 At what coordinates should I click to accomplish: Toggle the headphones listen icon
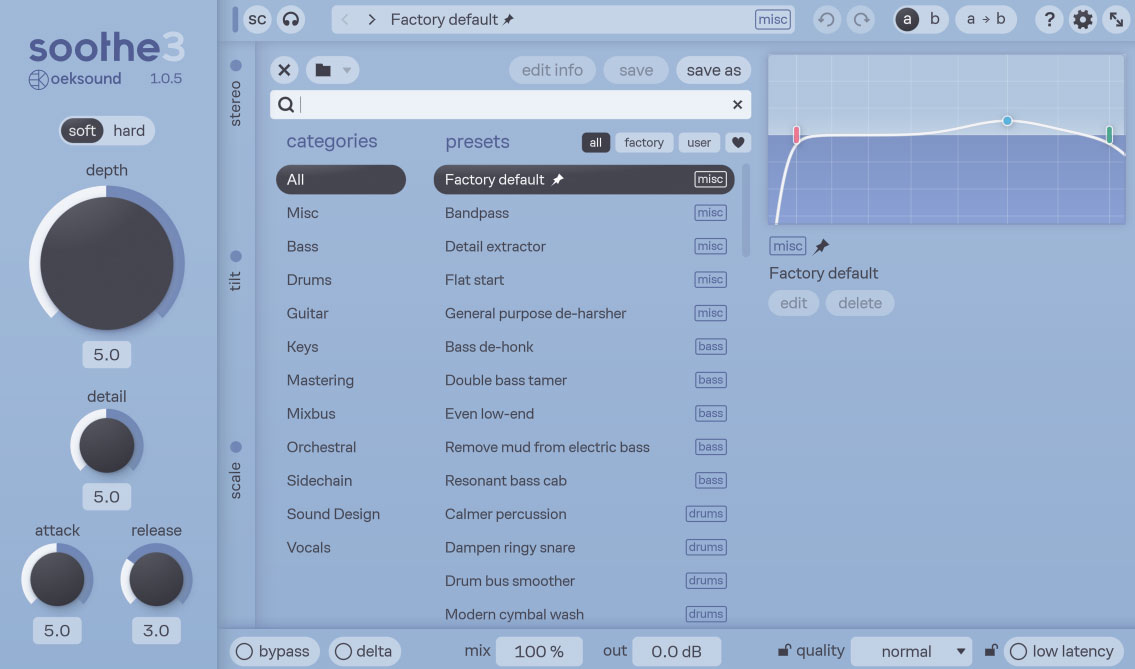[291, 20]
